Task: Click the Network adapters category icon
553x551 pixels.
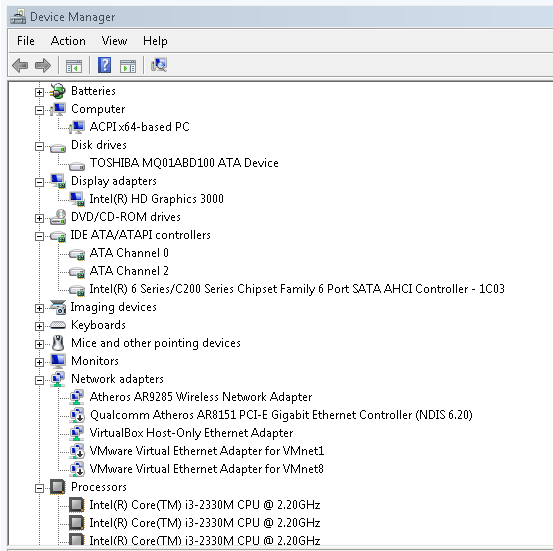Action: tap(58, 379)
